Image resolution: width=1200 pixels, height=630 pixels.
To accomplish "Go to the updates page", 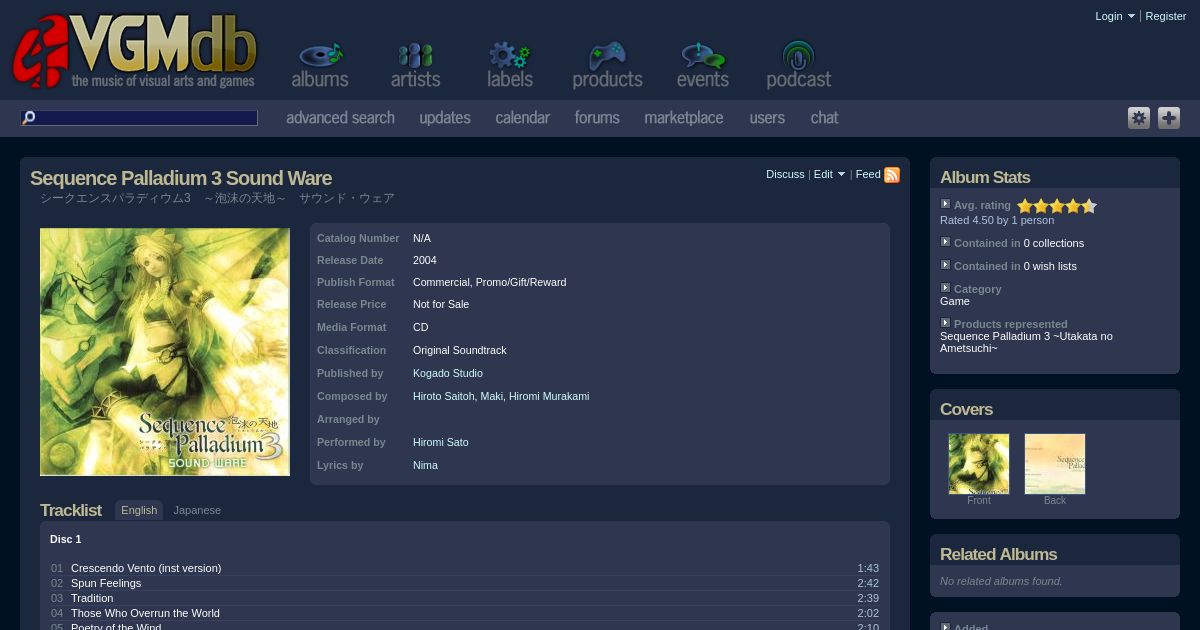I will 445,118.
